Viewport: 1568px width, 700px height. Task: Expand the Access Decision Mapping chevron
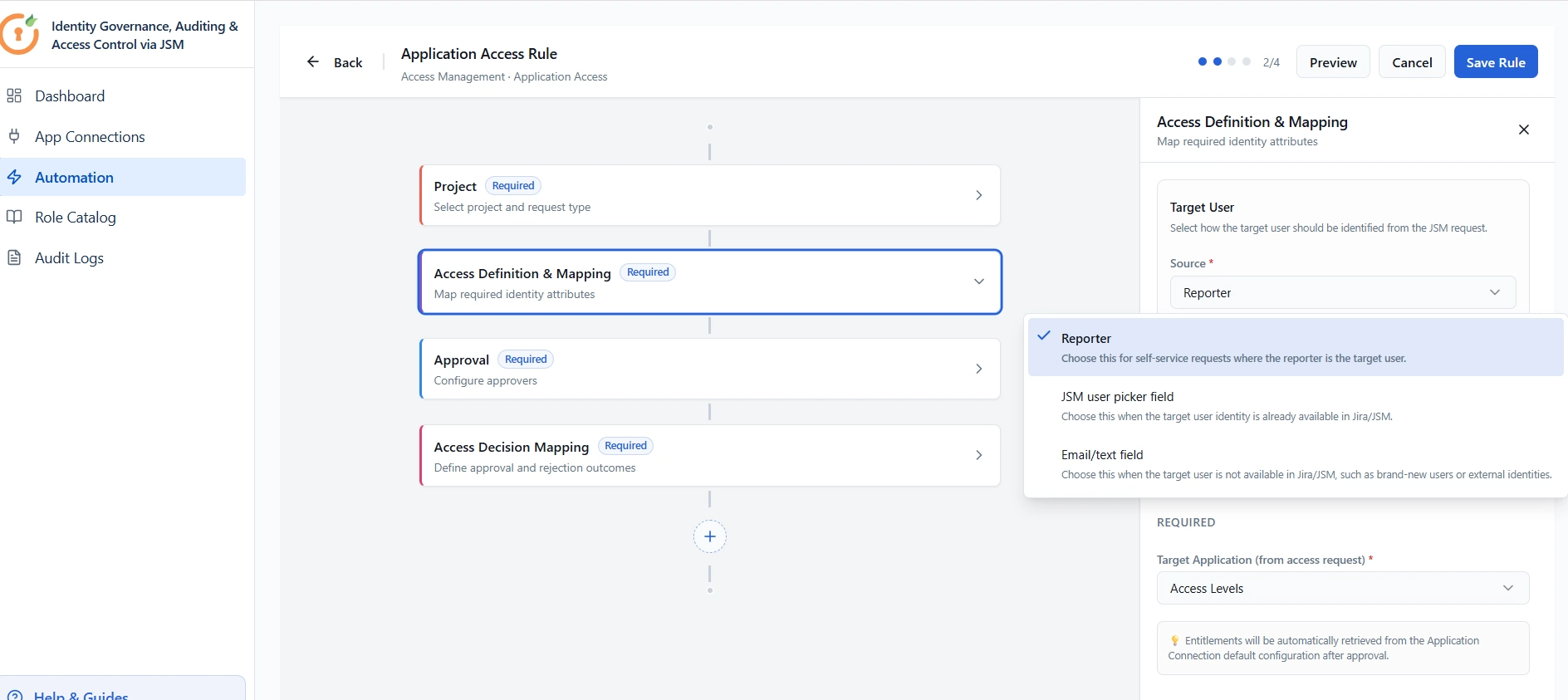pos(979,455)
